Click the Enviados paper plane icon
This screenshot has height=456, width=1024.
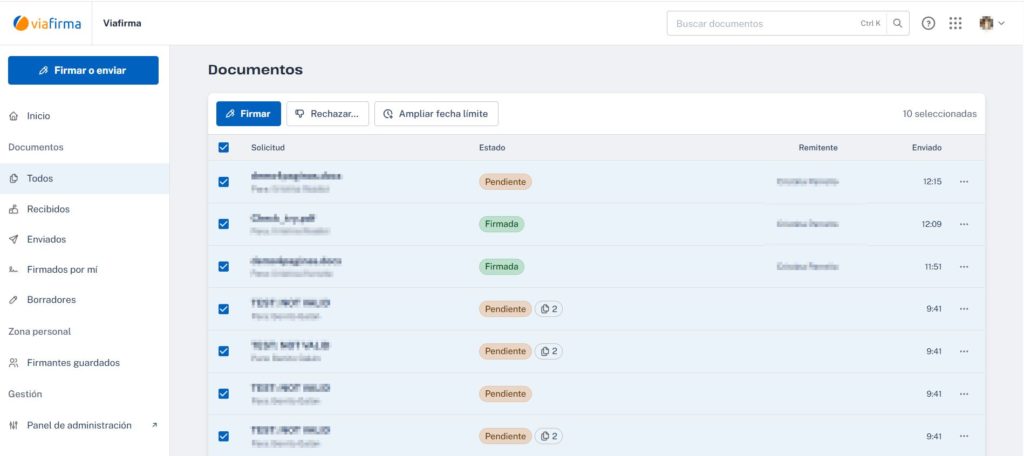click(13, 240)
